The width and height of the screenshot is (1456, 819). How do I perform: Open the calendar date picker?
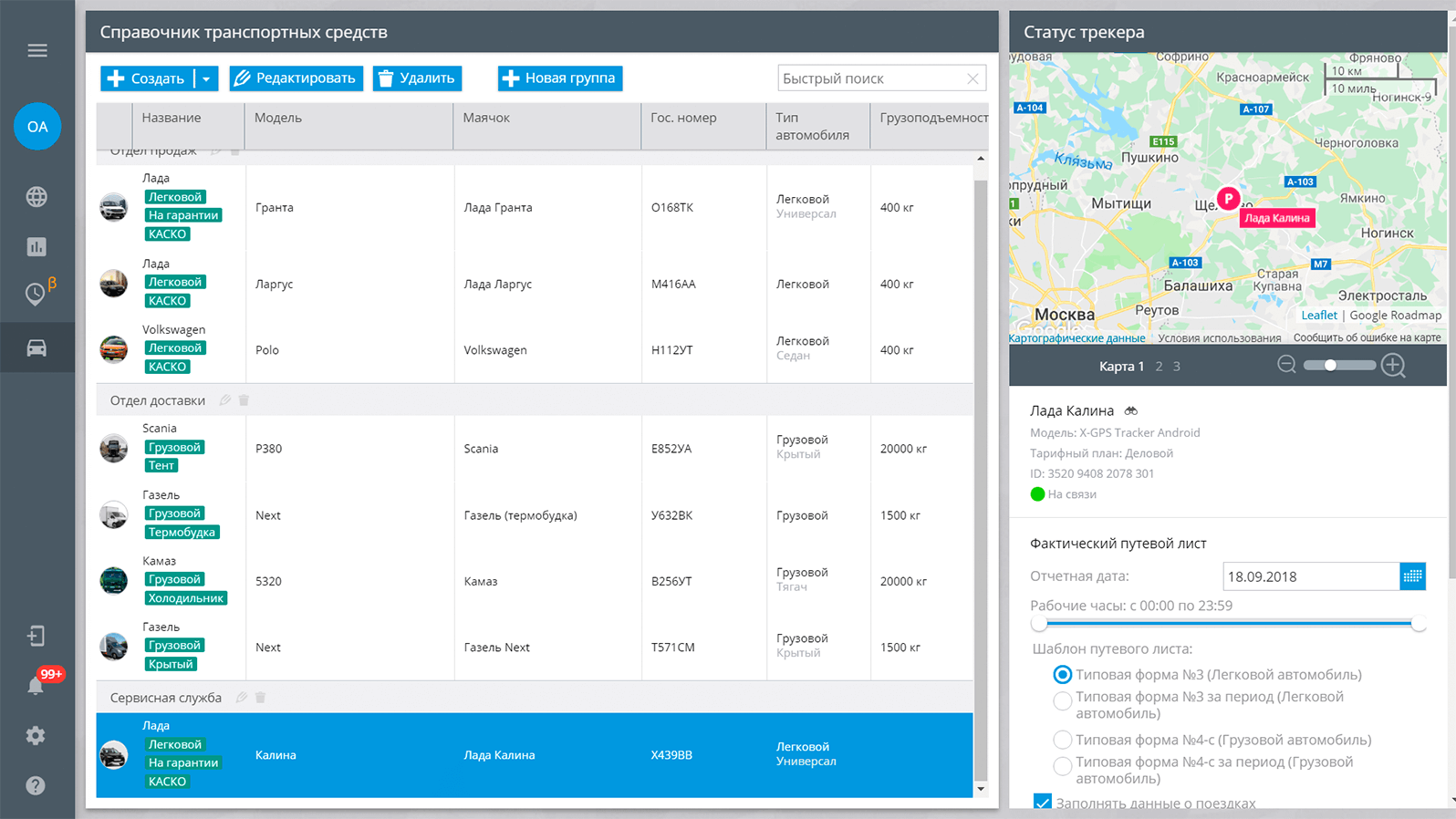click(x=1412, y=576)
